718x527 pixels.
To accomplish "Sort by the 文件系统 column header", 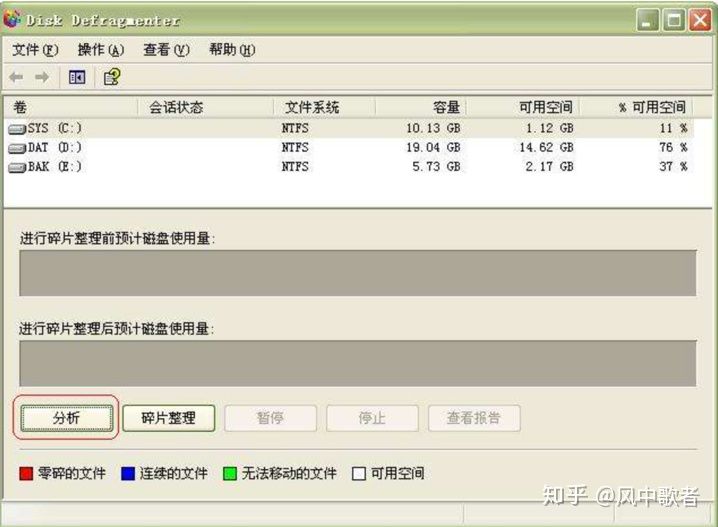I will point(324,108).
